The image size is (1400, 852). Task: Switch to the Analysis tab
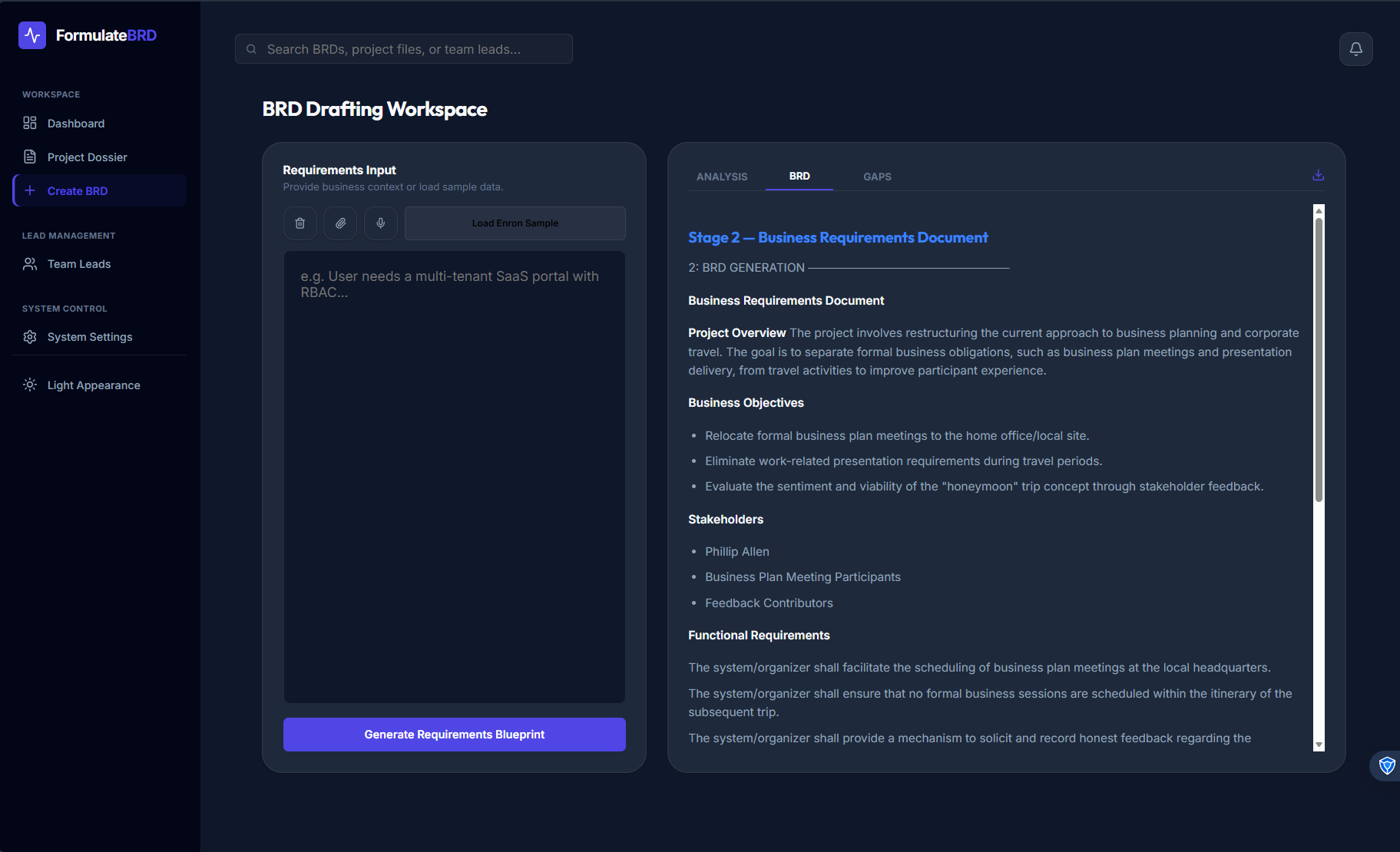[722, 177]
